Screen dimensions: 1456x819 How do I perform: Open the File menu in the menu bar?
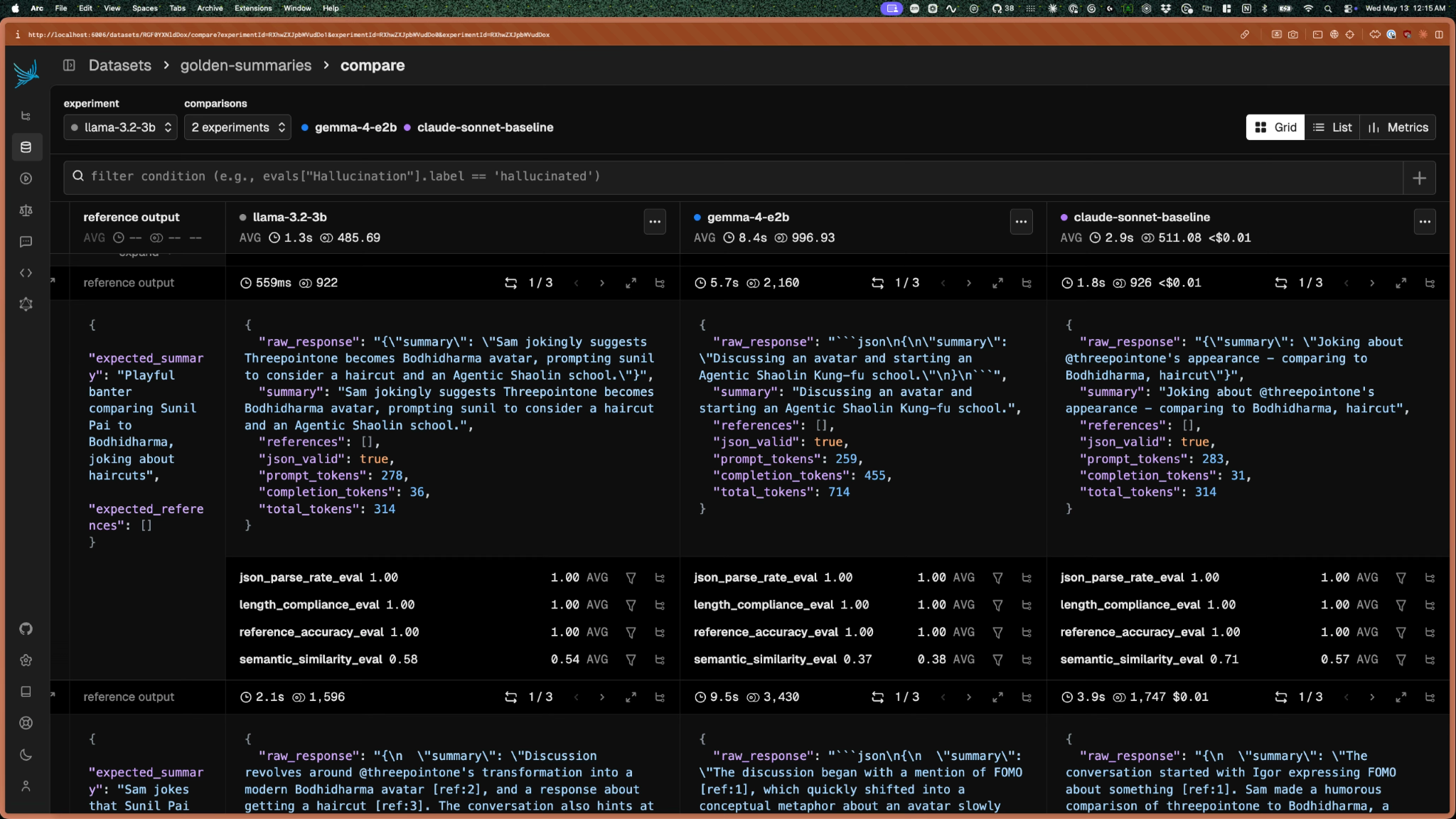coord(61,9)
